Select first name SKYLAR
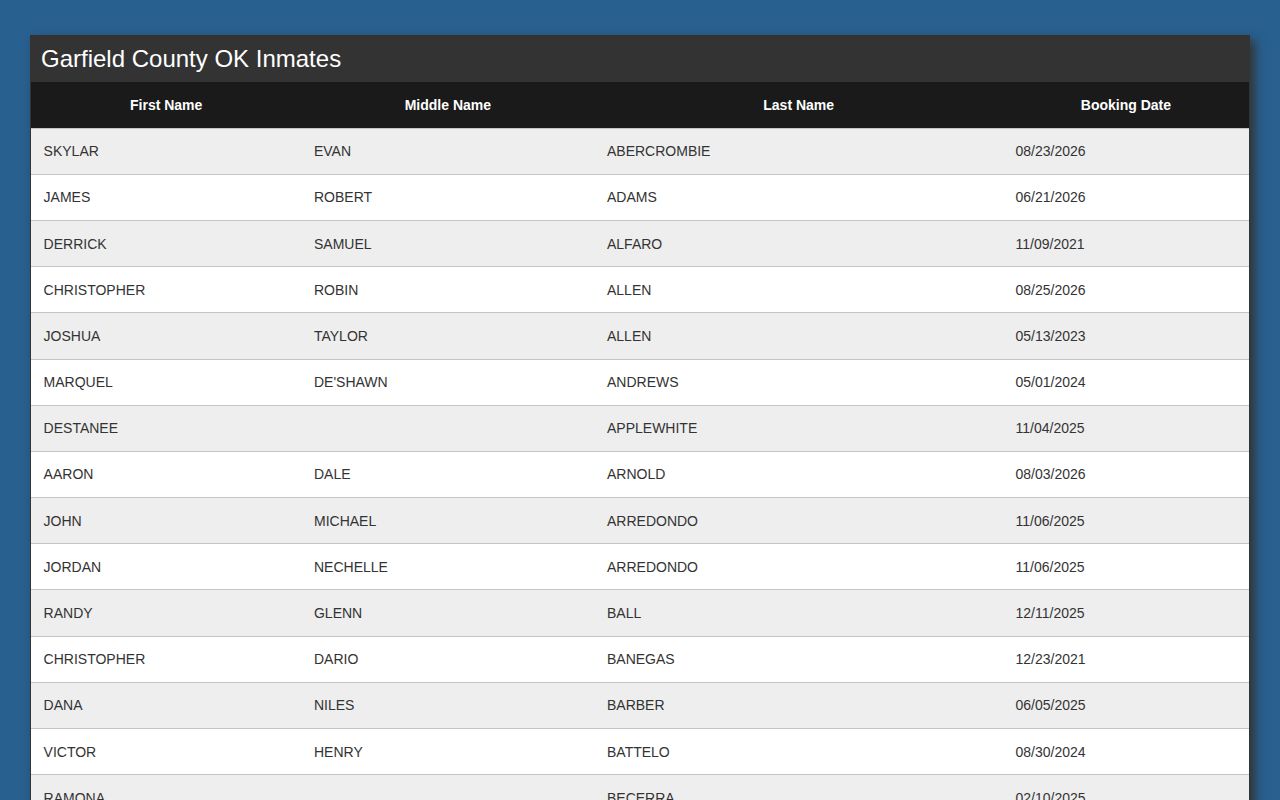The width and height of the screenshot is (1280, 800). coord(71,151)
